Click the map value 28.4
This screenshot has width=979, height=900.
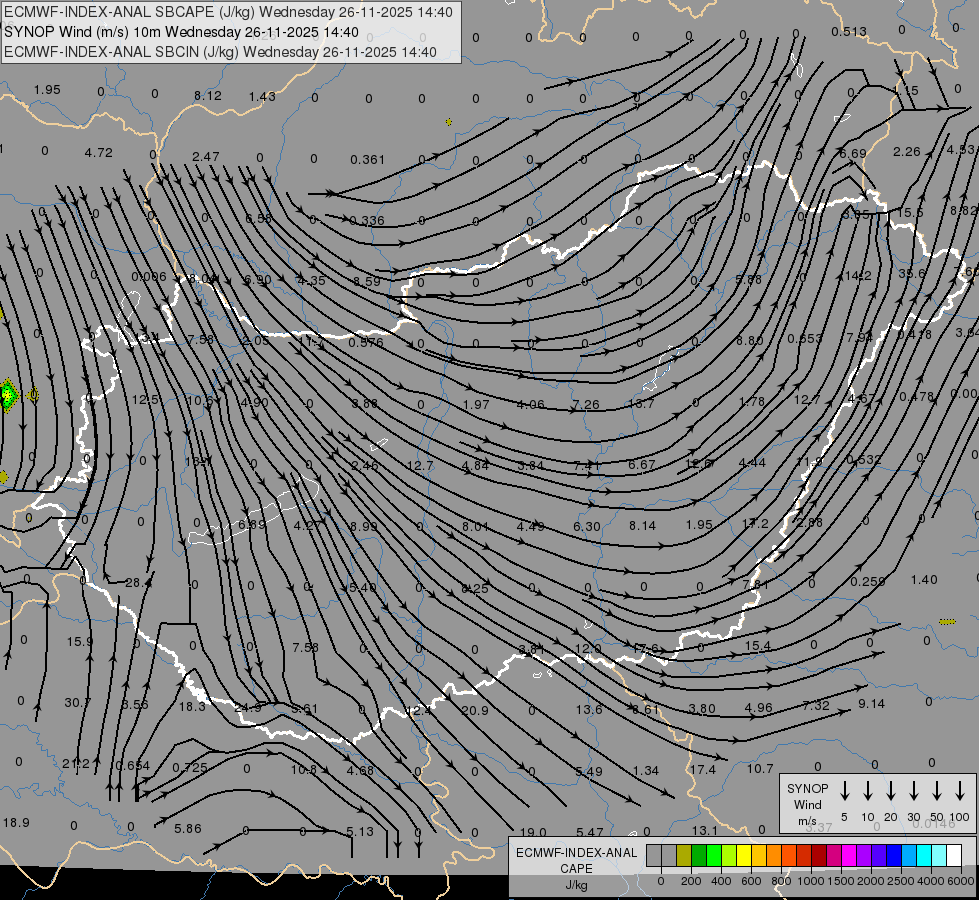[x=138, y=583]
